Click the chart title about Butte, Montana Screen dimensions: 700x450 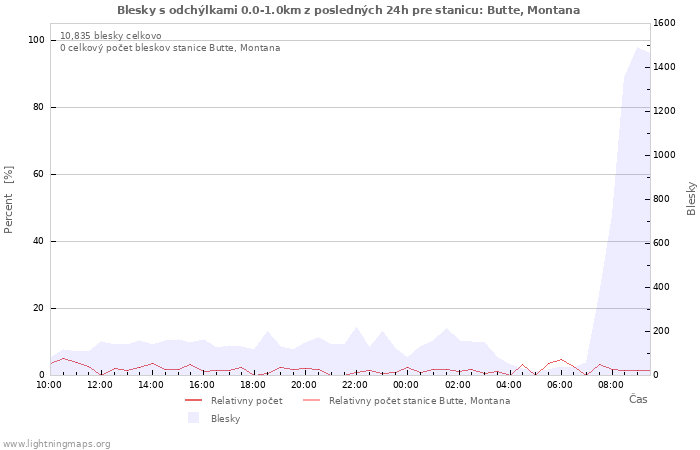pos(348,10)
